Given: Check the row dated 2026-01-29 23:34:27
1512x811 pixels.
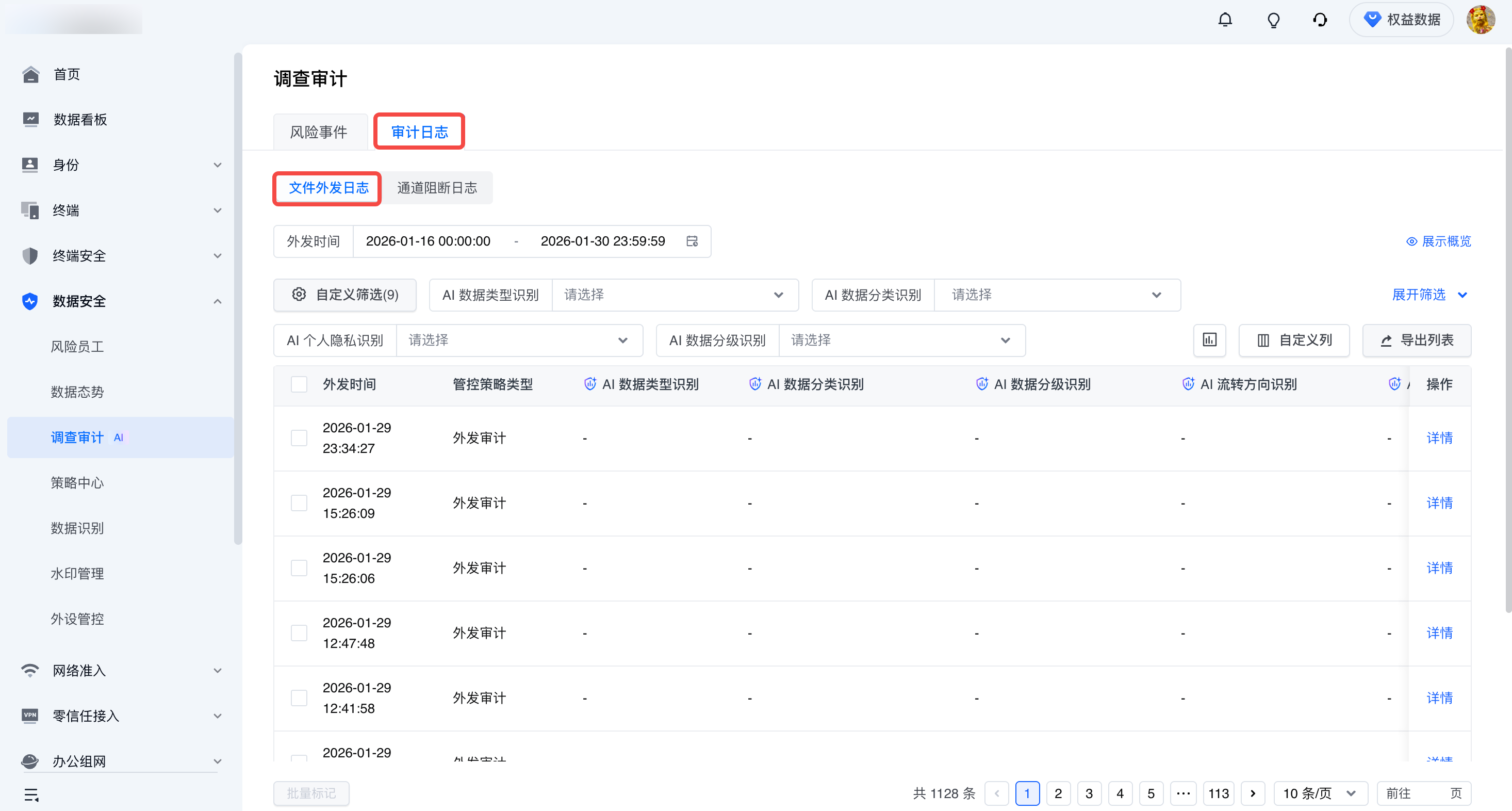Looking at the screenshot, I should point(299,438).
